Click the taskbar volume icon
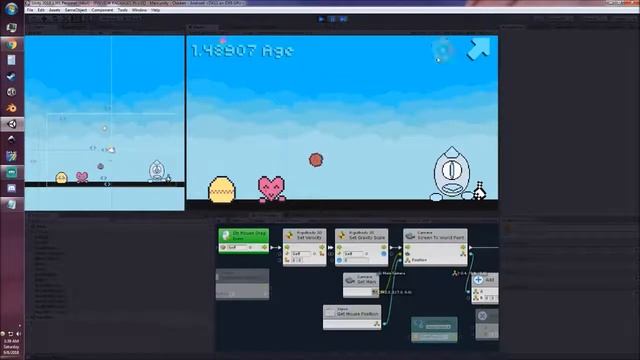Viewport: 640px width, 360px height. point(18,334)
